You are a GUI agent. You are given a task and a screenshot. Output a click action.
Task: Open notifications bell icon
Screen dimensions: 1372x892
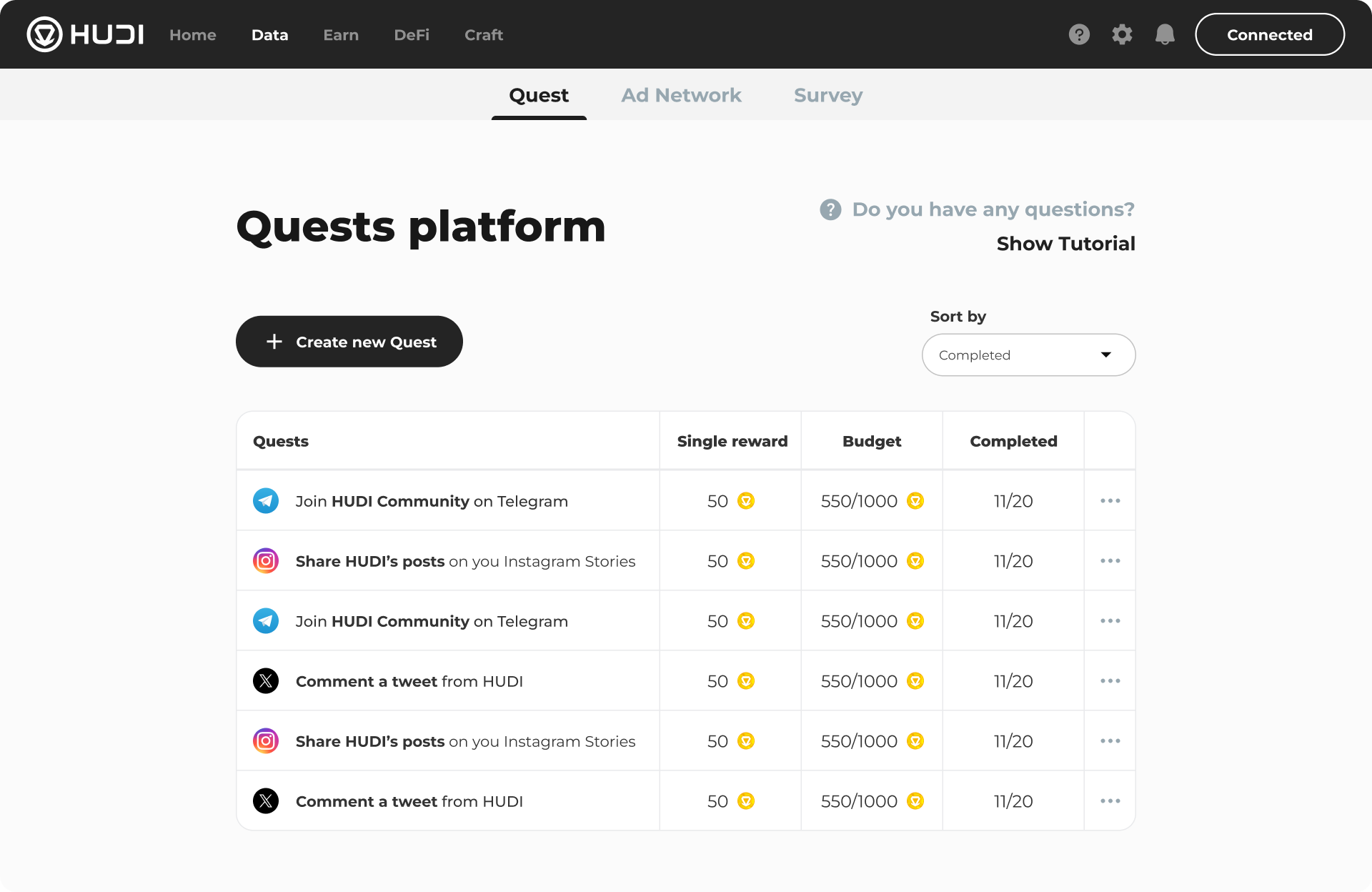pos(1165,34)
